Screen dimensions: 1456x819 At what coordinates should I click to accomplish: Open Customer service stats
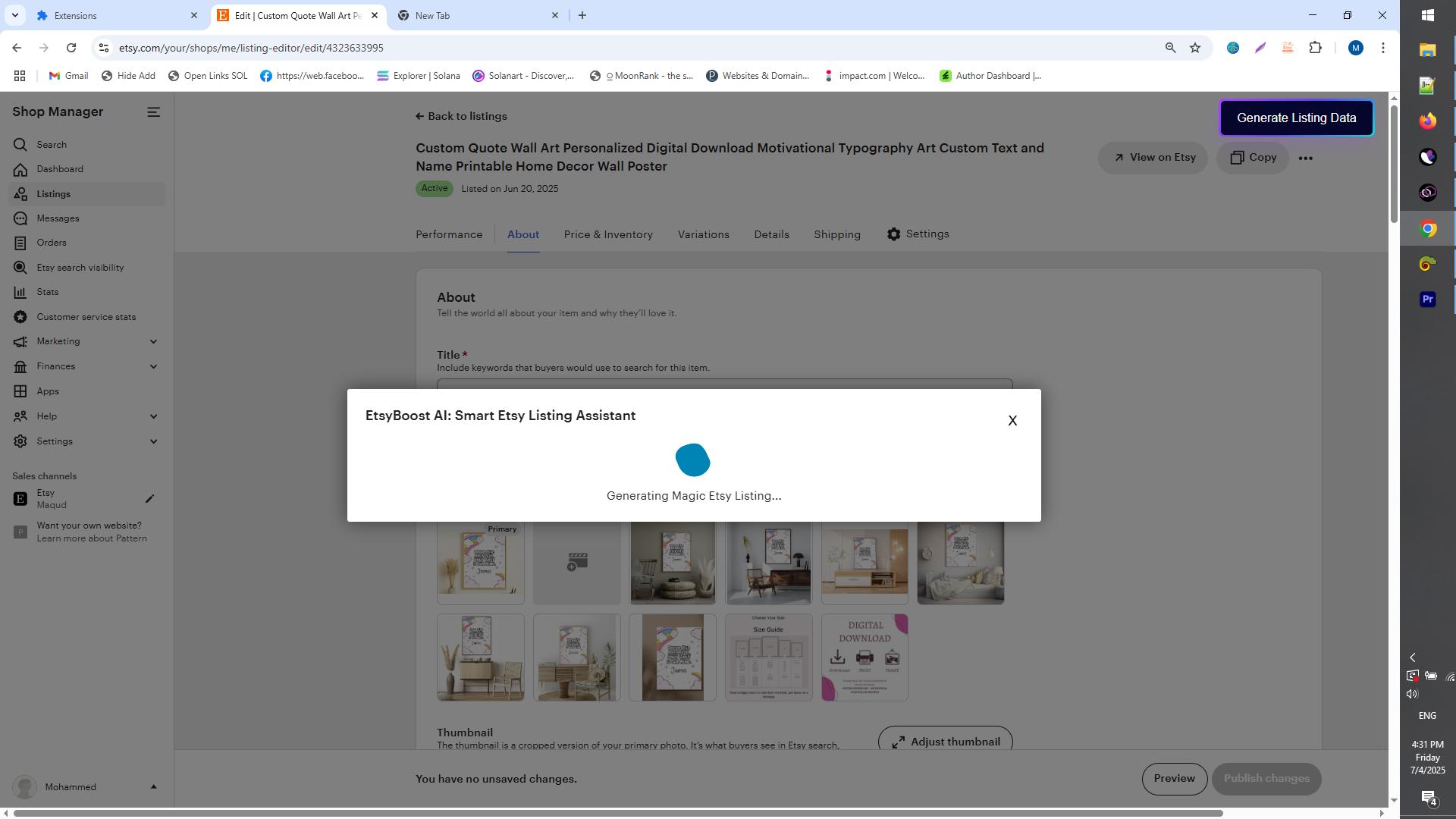pyautogui.click(x=86, y=316)
